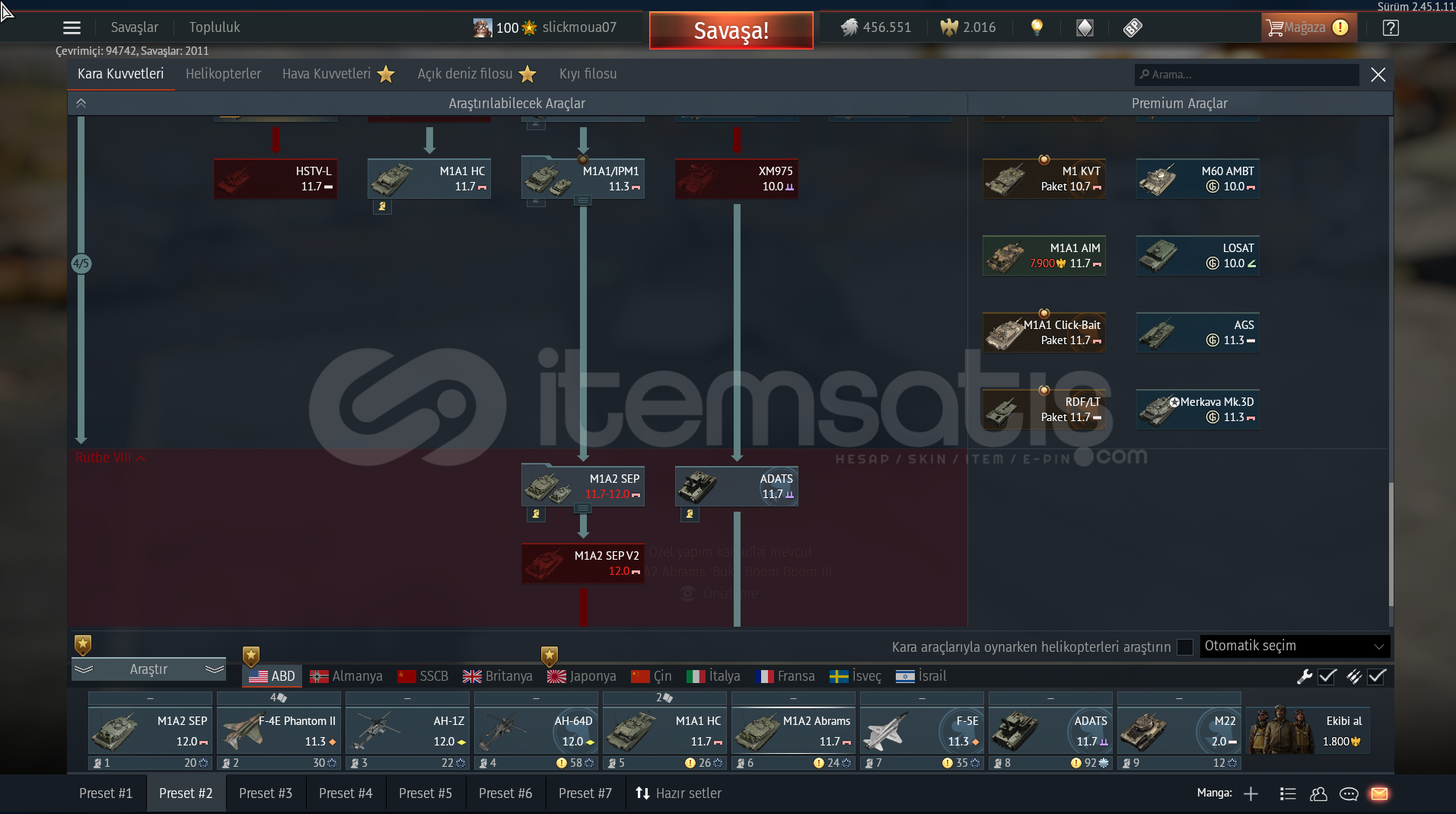Click the Araştır research button
The image size is (1456, 814).
tap(148, 669)
